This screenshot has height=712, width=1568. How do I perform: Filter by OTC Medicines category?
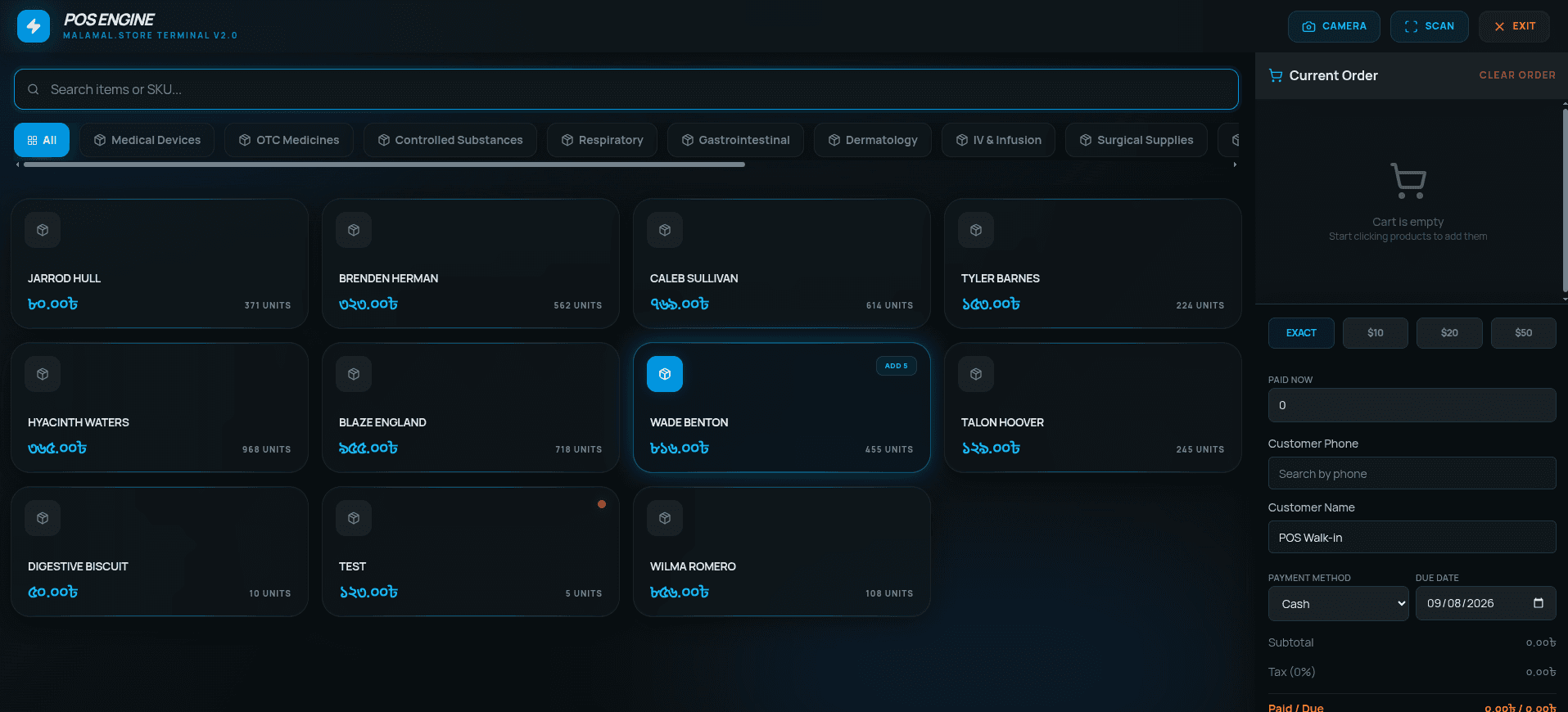tap(288, 140)
